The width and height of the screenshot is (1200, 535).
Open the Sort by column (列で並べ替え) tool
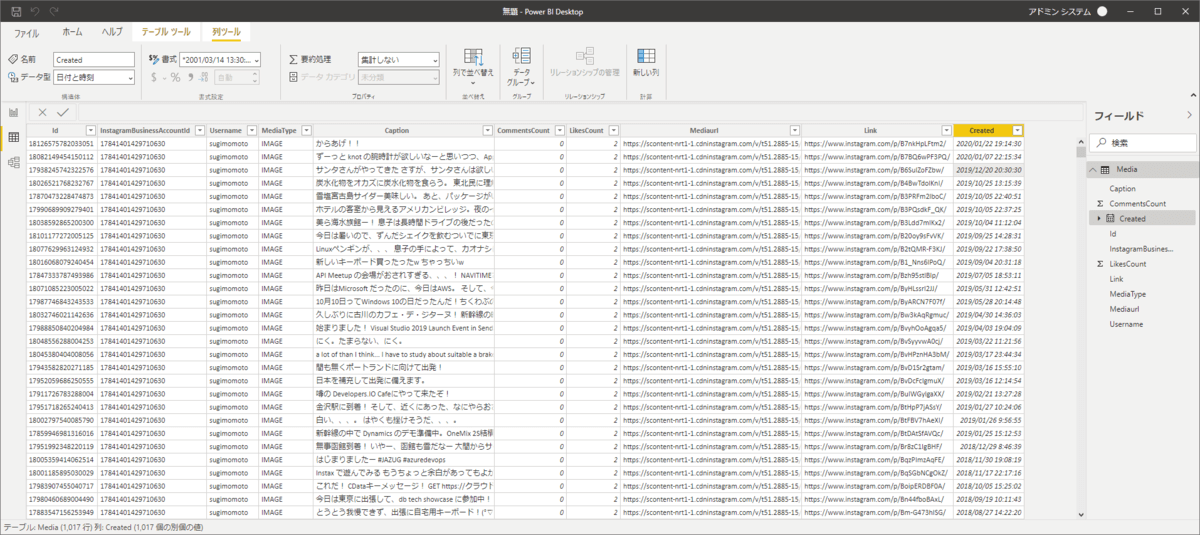[x=472, y=64]
